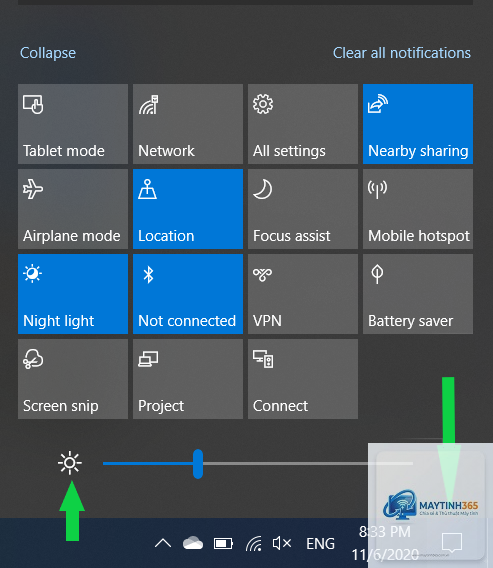The image size is (493, 568).
Task: Open OneDrive cloud tray icon
Action: [193, 543]
